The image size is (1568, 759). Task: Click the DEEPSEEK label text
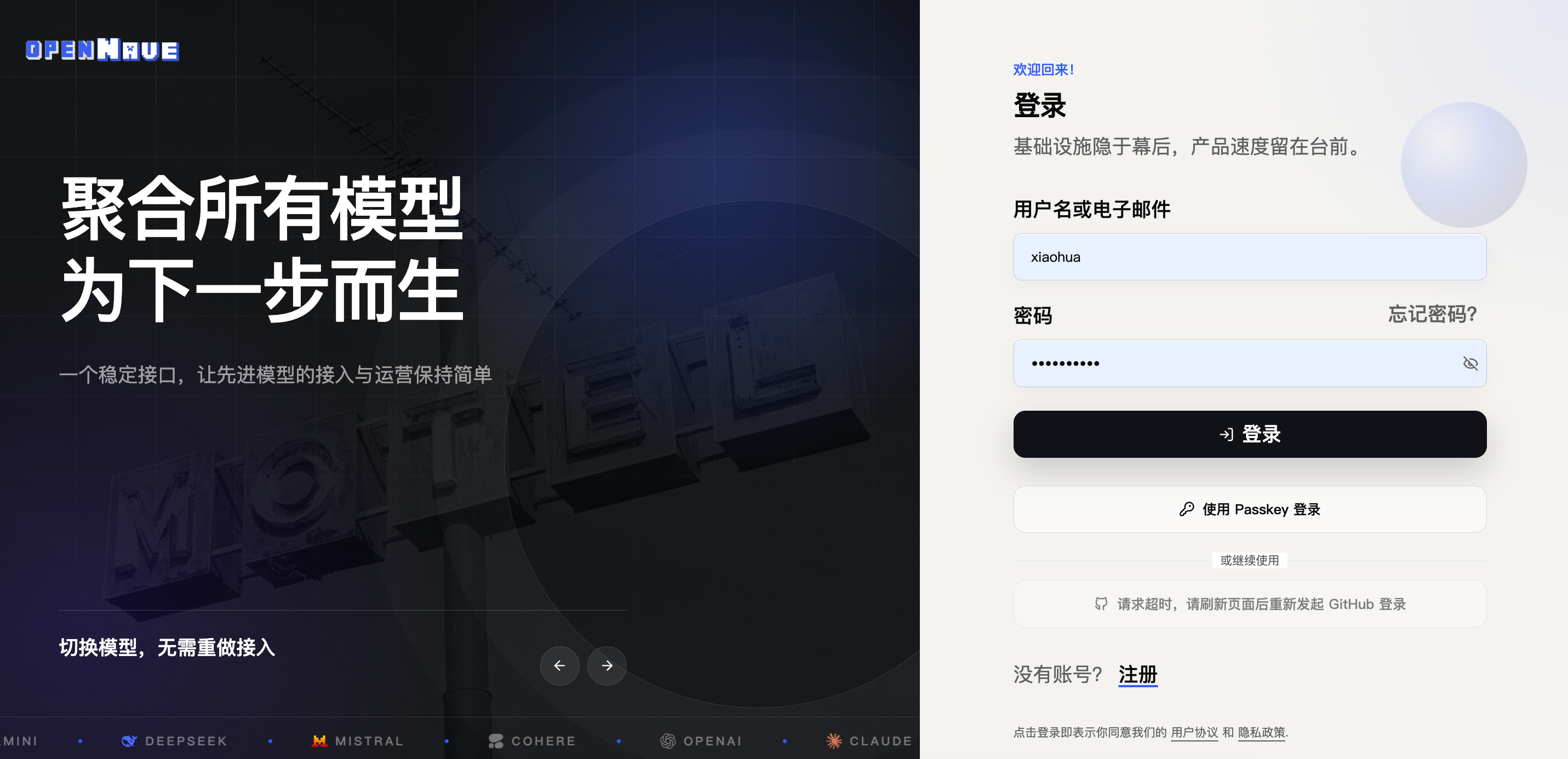click(x=186, y=741)
